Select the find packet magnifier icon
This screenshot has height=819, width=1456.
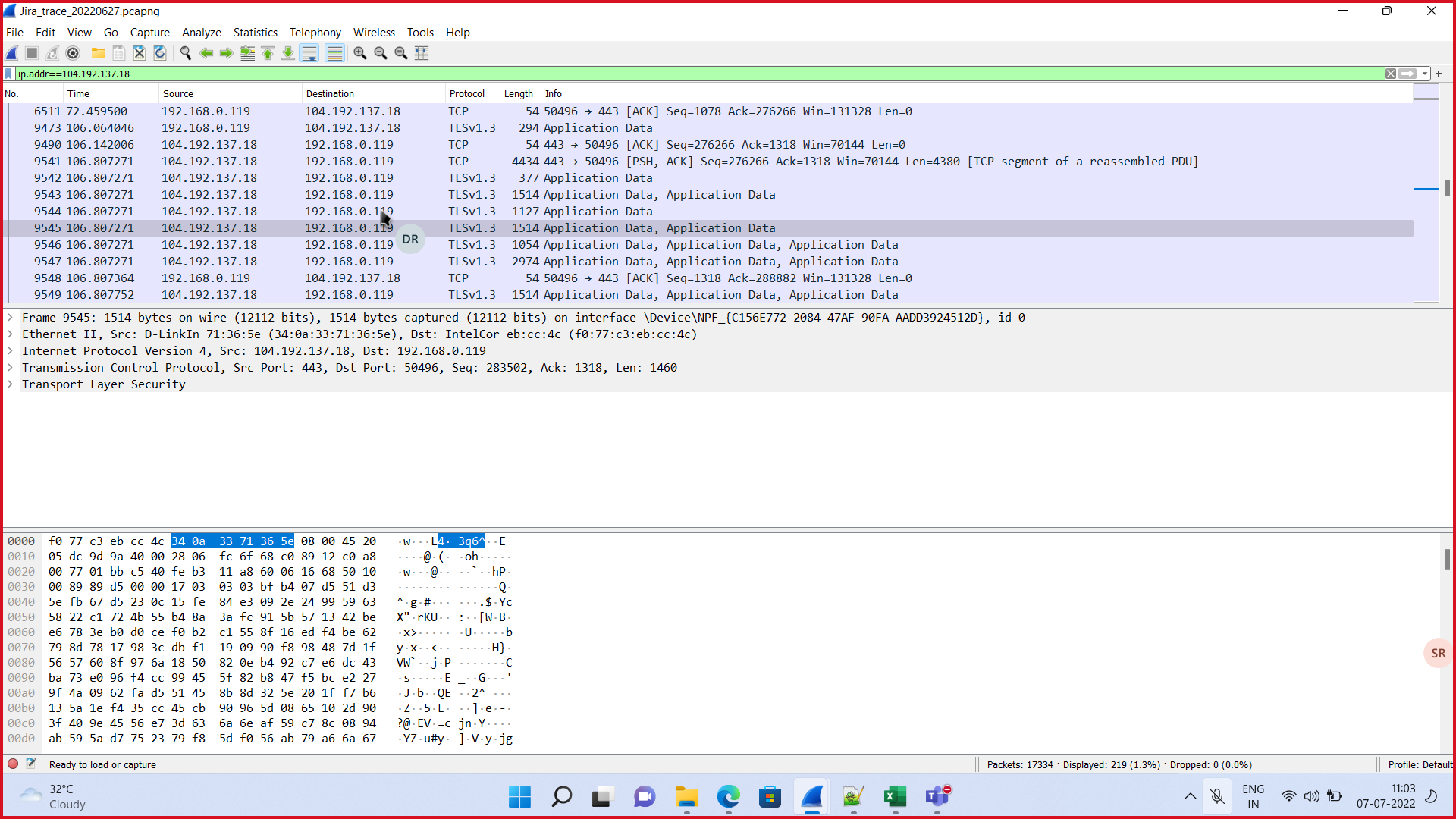186,53
